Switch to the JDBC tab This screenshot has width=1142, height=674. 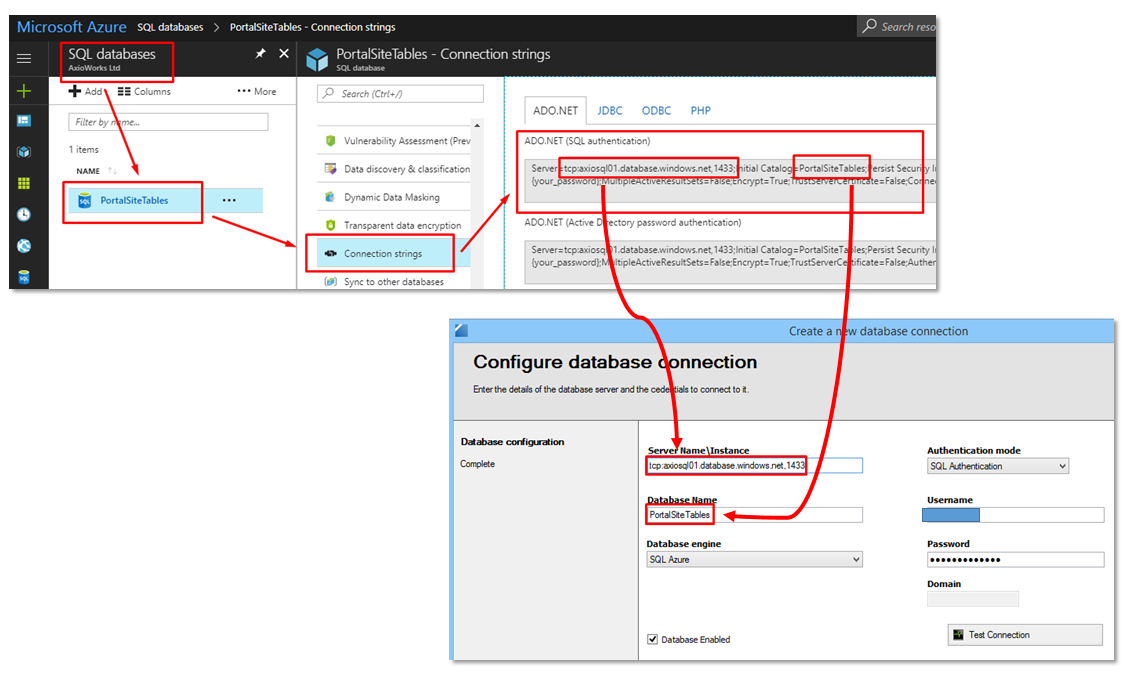[x=610, y=111]
